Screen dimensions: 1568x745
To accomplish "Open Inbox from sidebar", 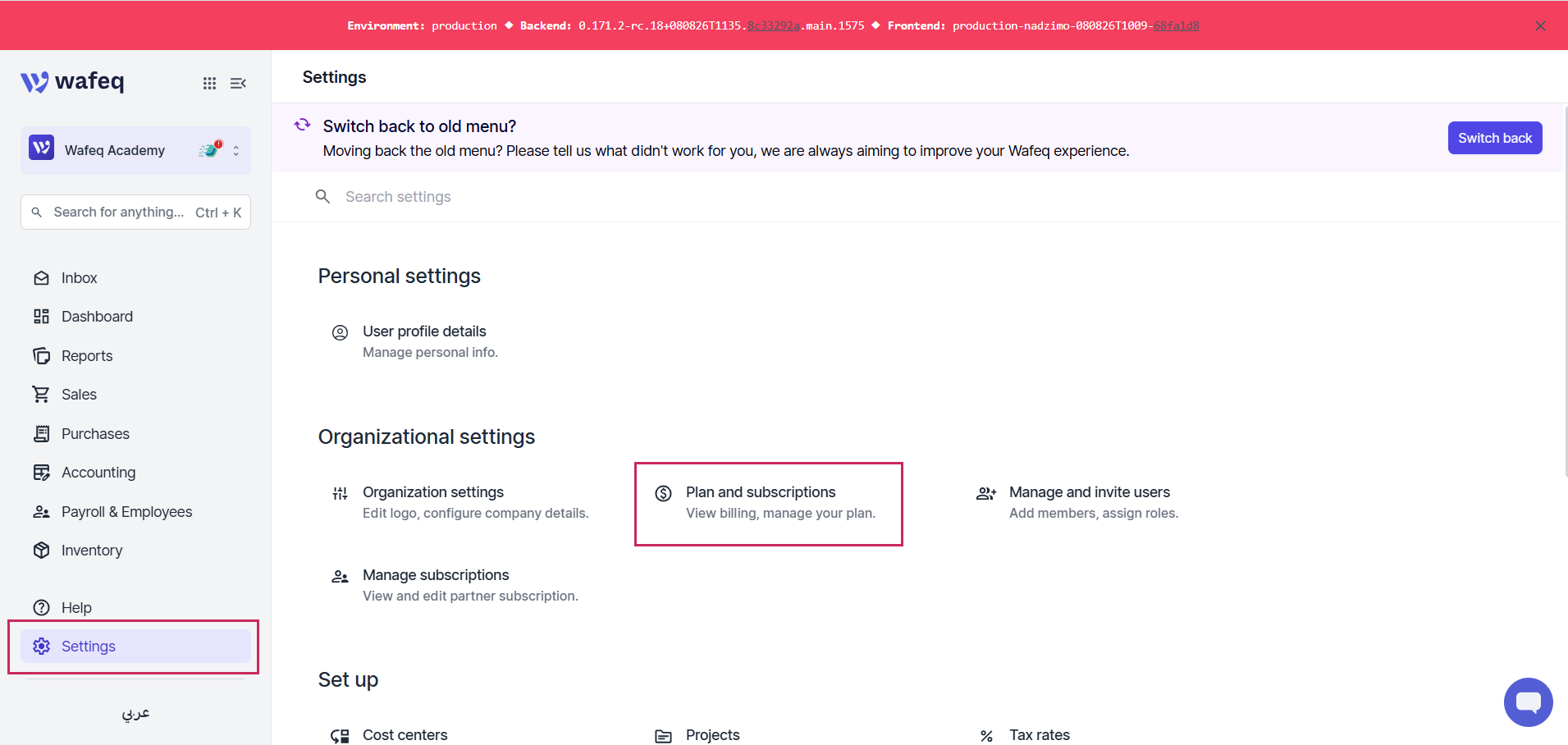I will point(79,278).
